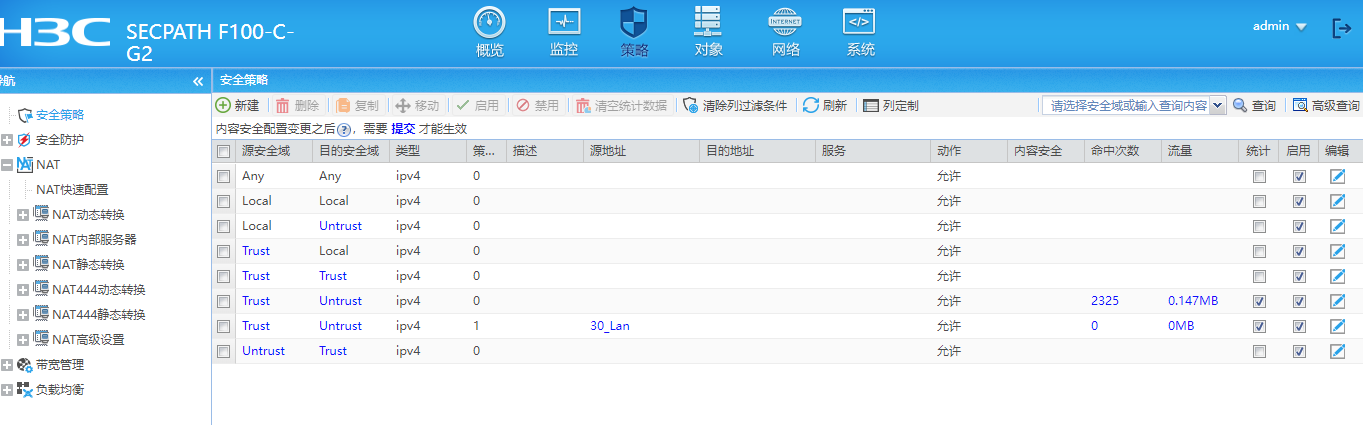The image size is (1363, 425).
Task: Tick the select-all checkbox in table header
Action: click(224, 151)
